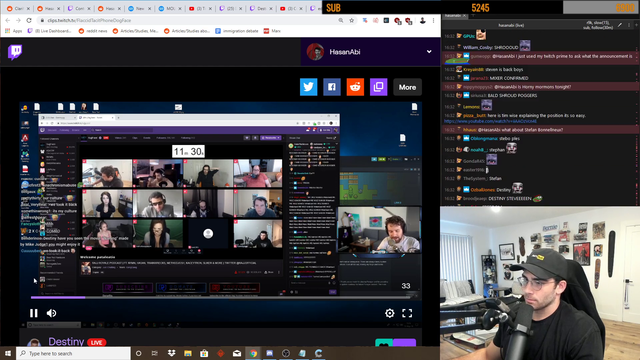The height and width of the screenshot is (360, 640).
Task: Open File Explorer from taskbar
Action: click(188, 353)
